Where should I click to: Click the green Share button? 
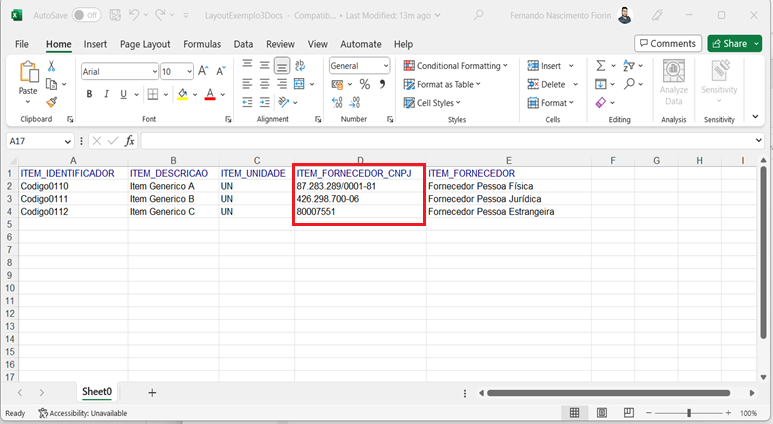pos(734,44)
